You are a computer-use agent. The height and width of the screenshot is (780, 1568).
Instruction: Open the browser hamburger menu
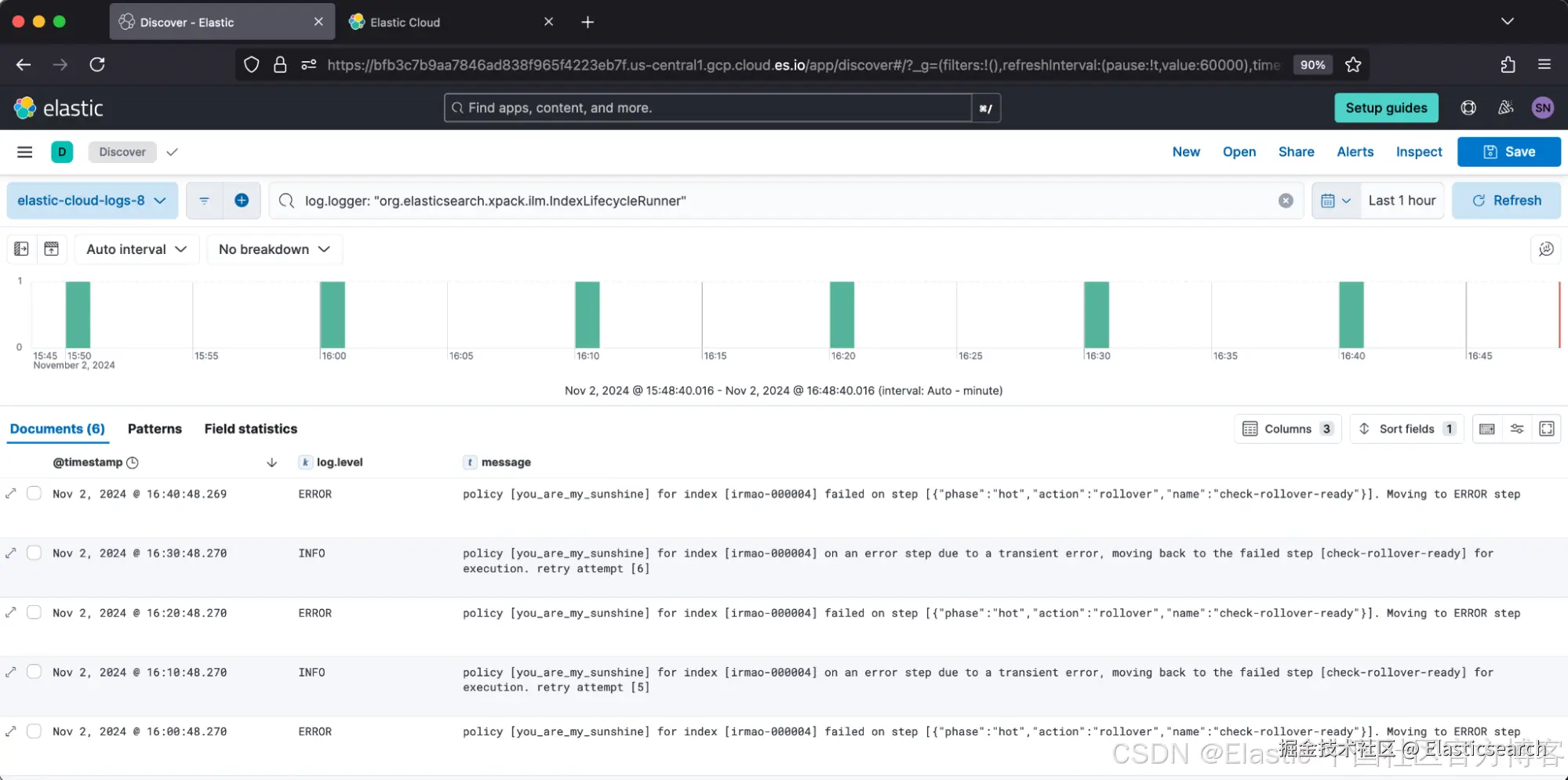[x=1544, y=65]
